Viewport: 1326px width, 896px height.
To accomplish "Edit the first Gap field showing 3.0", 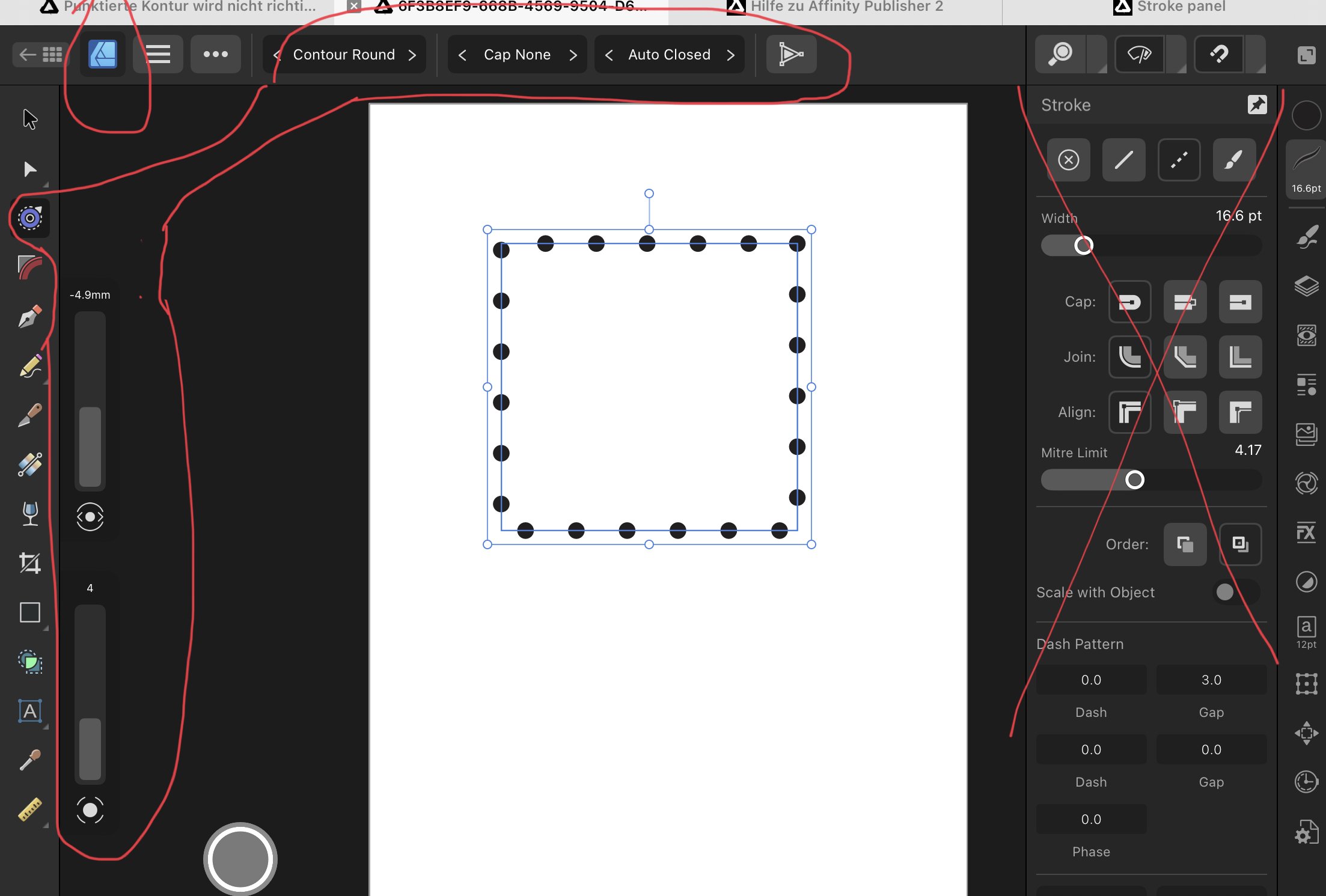I will 1211,680.
